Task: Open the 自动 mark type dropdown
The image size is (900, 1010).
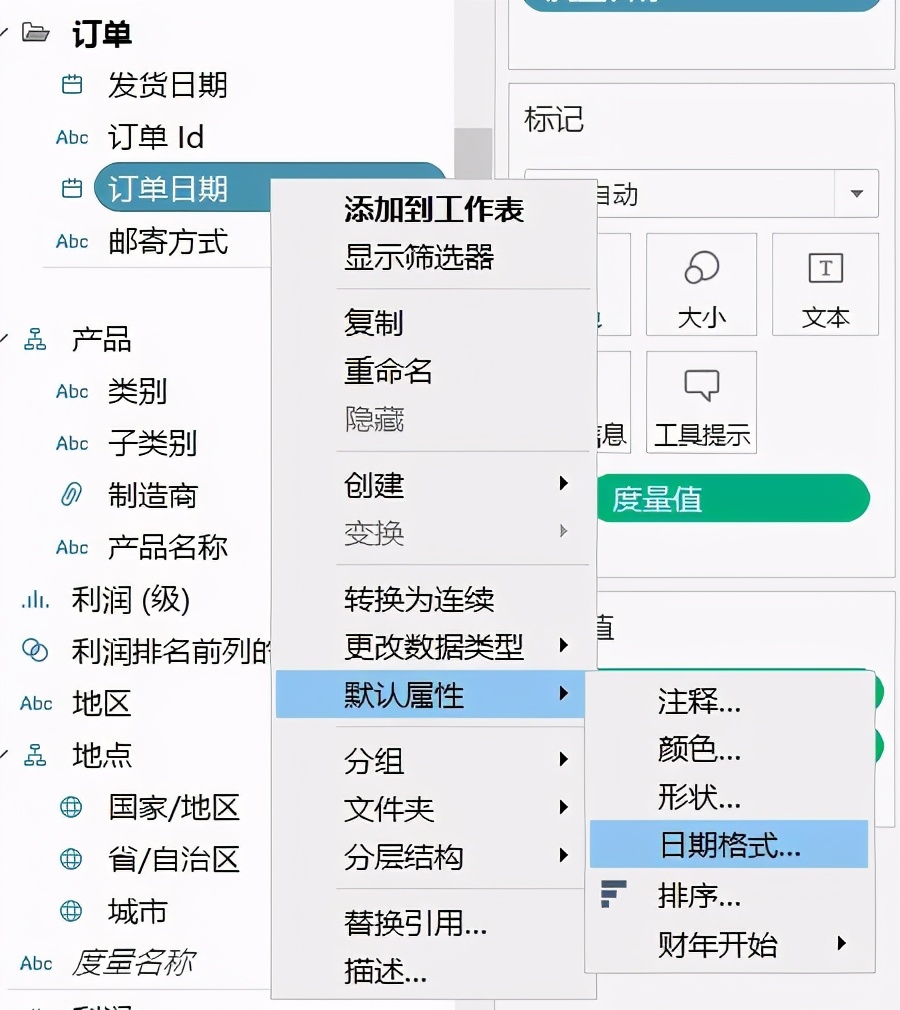Action: point(856,193)
